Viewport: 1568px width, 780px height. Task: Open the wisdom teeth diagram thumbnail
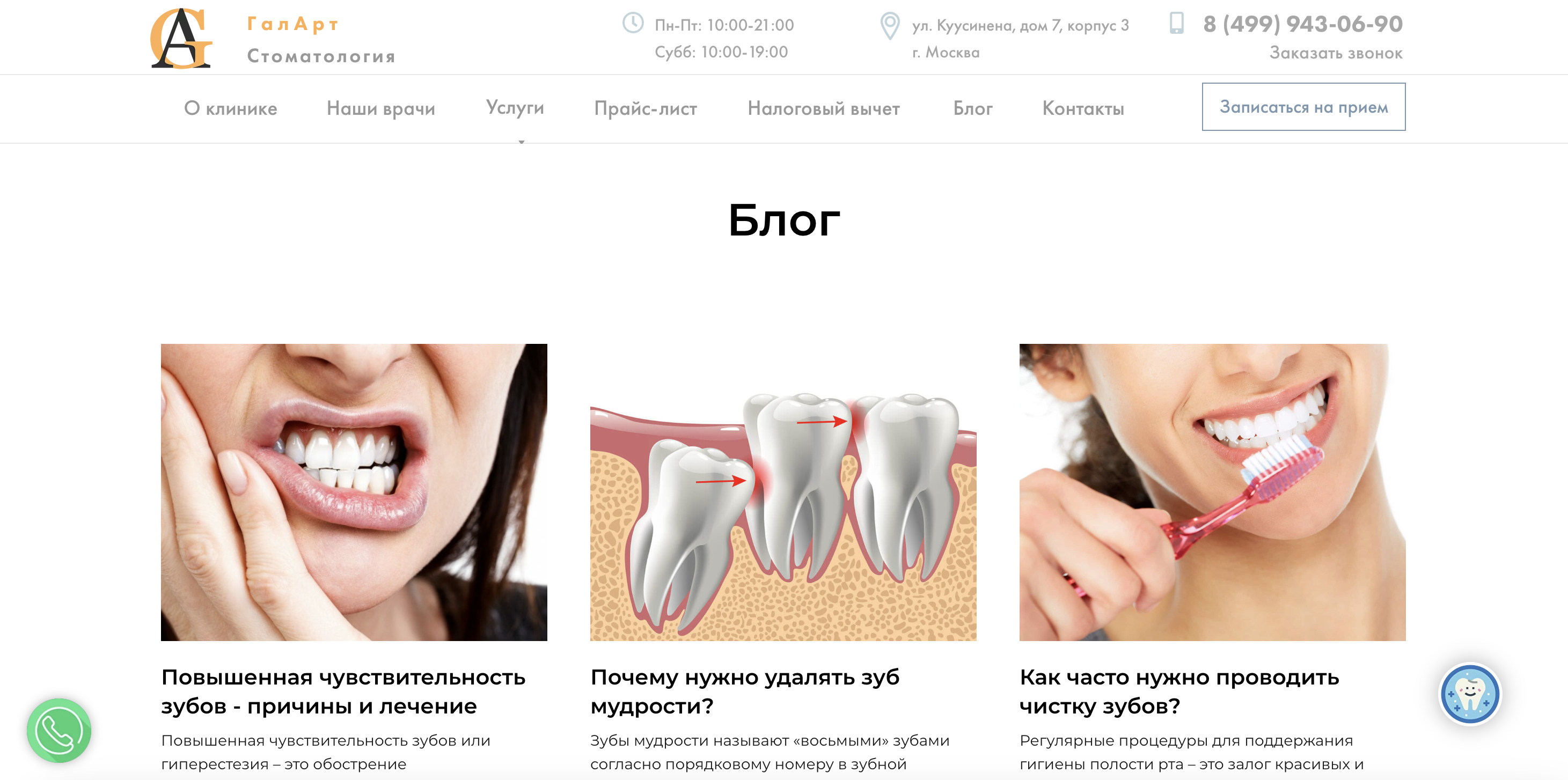click(x=783, y=492)
